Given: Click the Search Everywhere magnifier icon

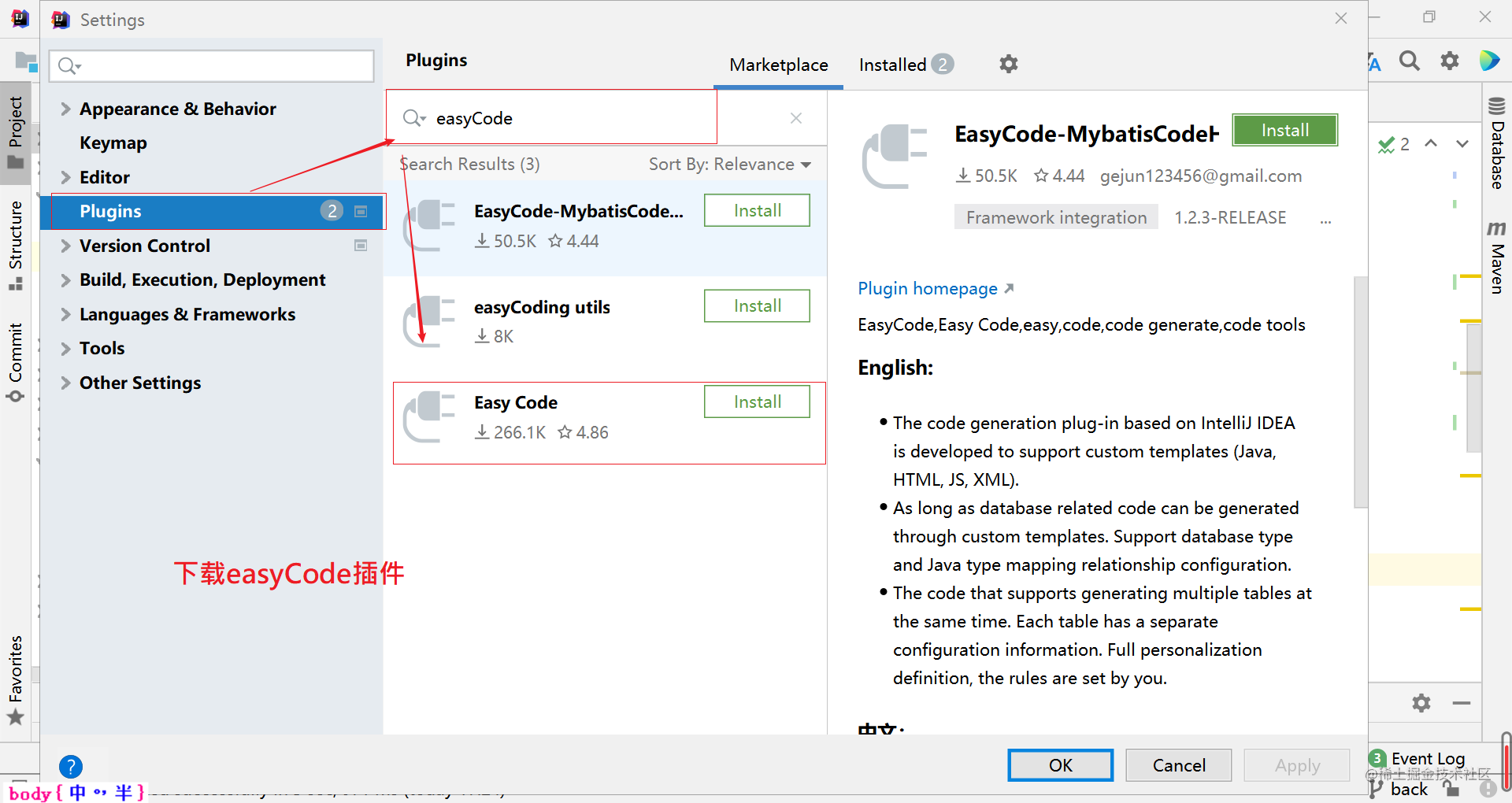Looking at the screenshot, I should (x=1410, y=61).
